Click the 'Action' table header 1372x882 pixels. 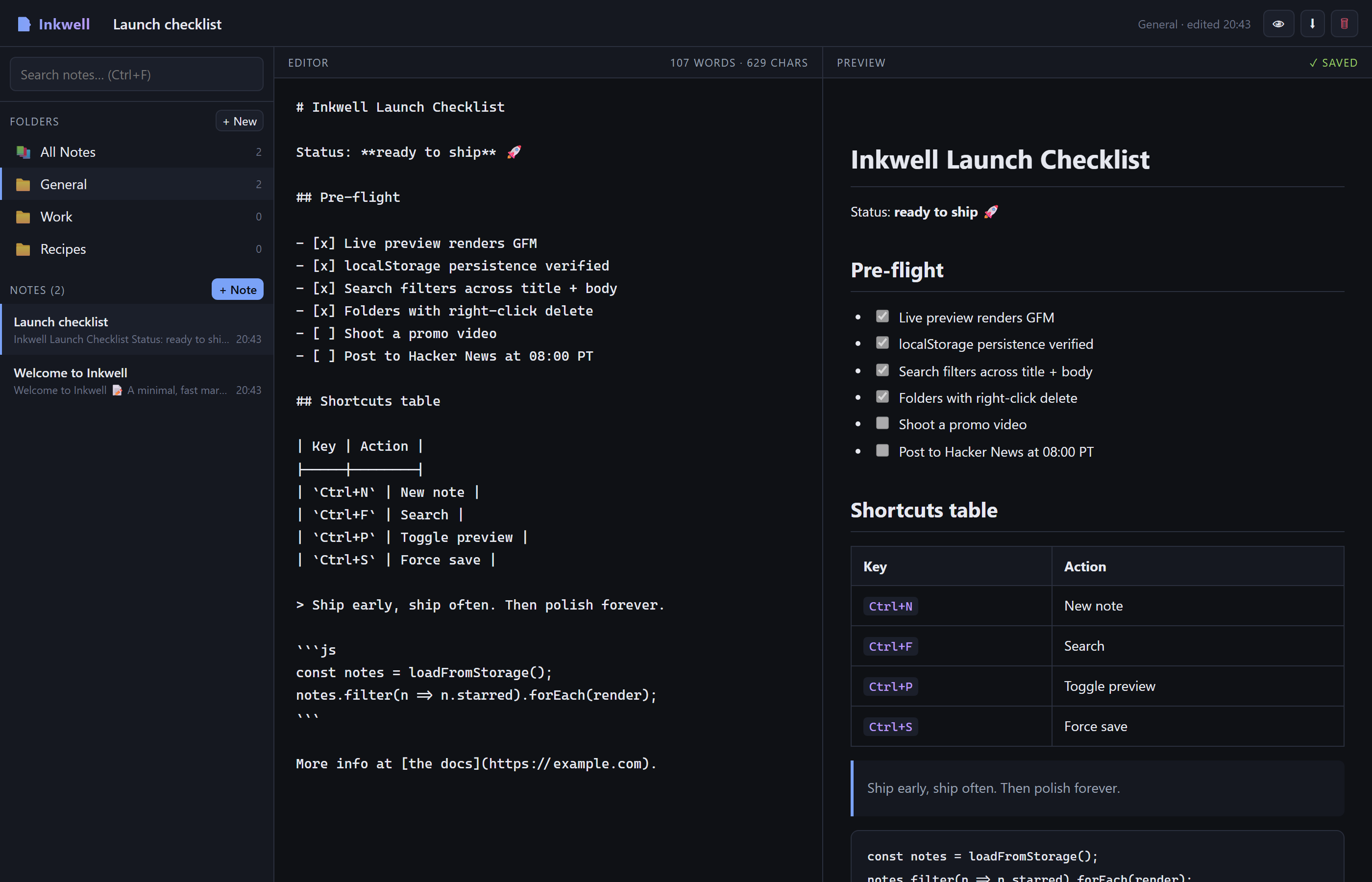pyautogui.click(x=1198, y=566)
